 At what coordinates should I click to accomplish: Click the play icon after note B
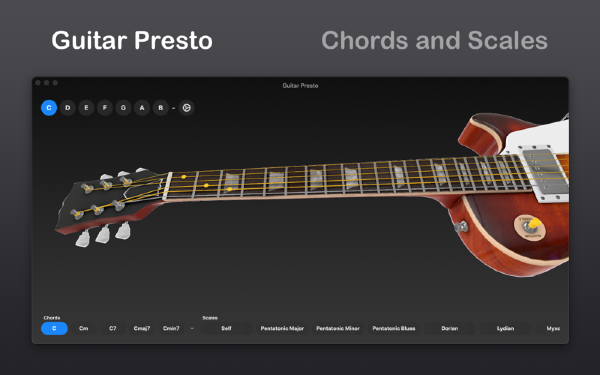tap(186, 108)
